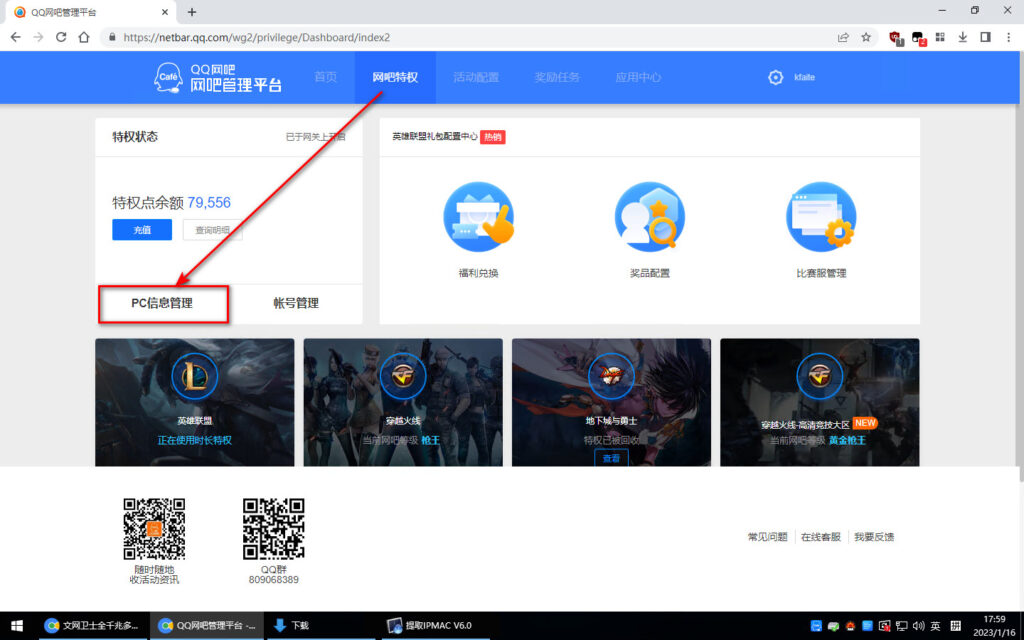Screen dimensions: 1024x640
Task: Click the settings gear beside kfaite
Action: [x=776, y=76]
